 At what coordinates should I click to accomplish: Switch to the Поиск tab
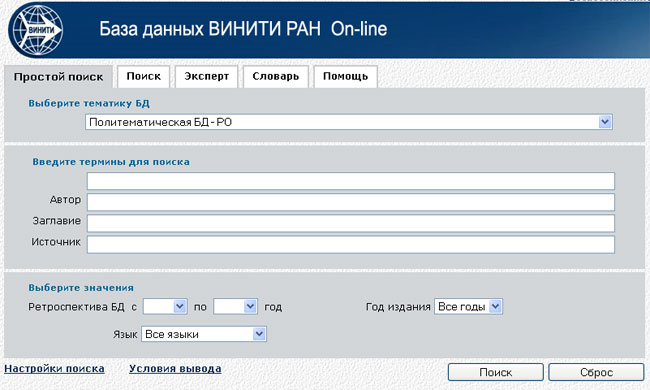(x=143, y=77)
